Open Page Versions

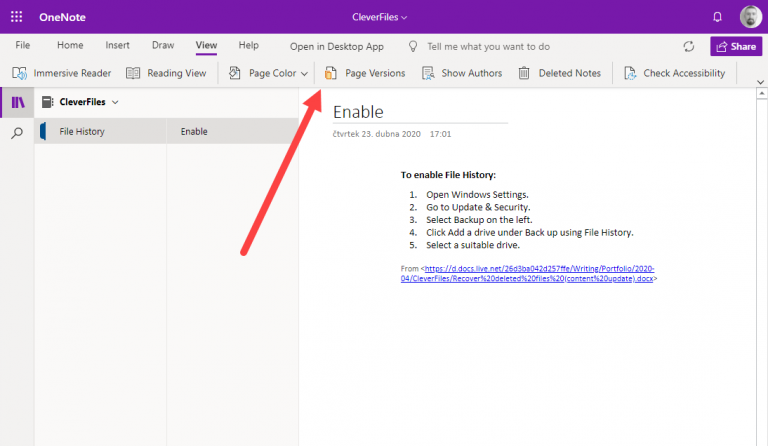click(365, 73)
